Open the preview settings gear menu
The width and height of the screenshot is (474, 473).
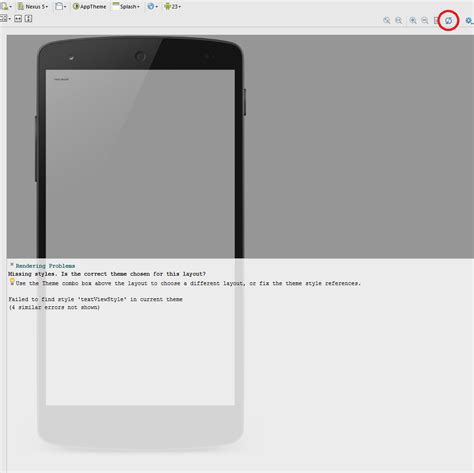469,21
